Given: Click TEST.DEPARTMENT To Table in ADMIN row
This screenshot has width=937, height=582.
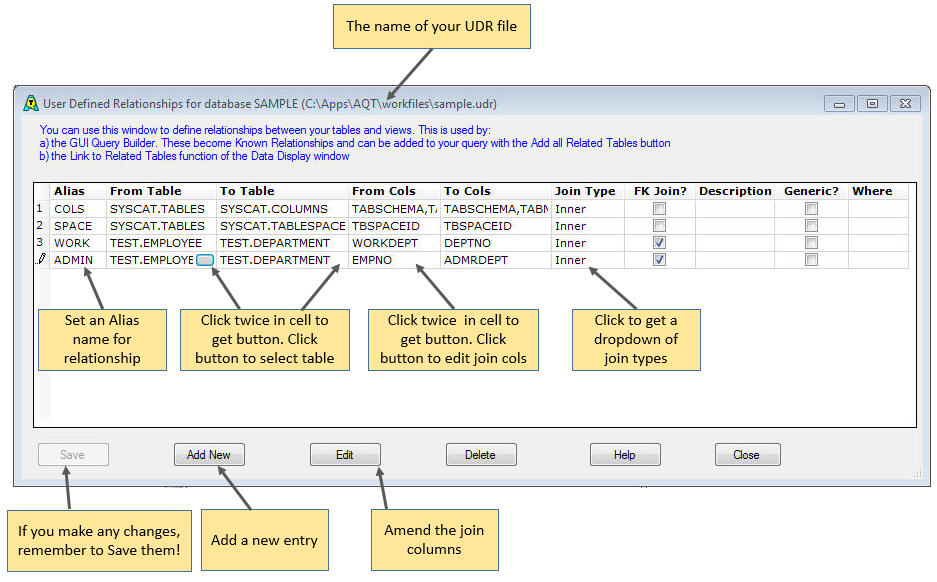Looking at the screenshot, I should 283,260.
